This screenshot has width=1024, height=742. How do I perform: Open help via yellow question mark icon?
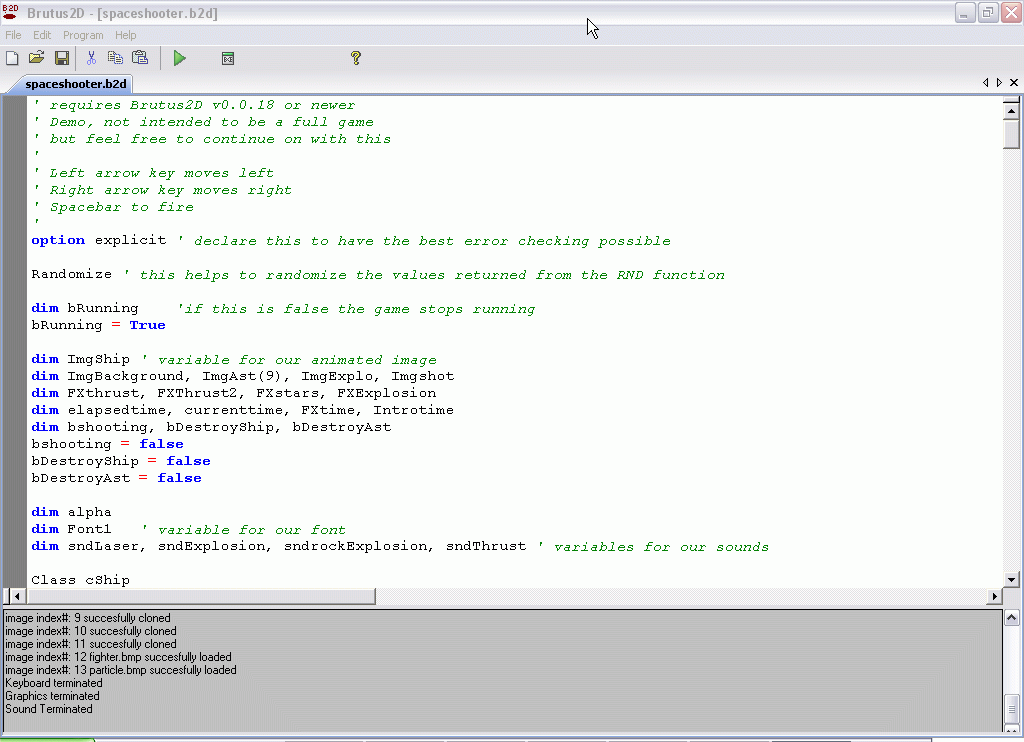(x=356, y=58)
